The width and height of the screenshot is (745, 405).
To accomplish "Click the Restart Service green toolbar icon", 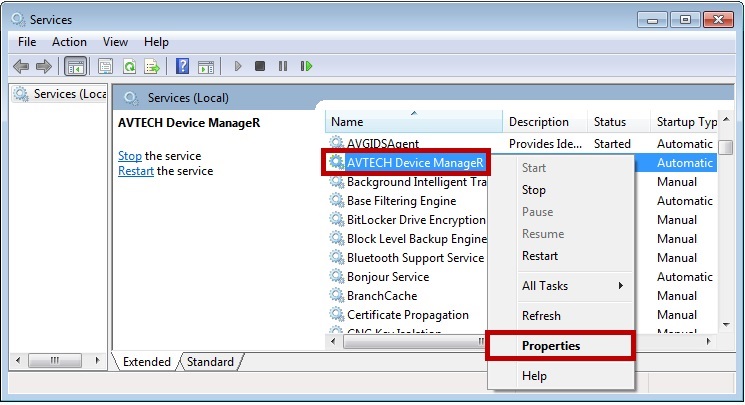I will (306, 66).
